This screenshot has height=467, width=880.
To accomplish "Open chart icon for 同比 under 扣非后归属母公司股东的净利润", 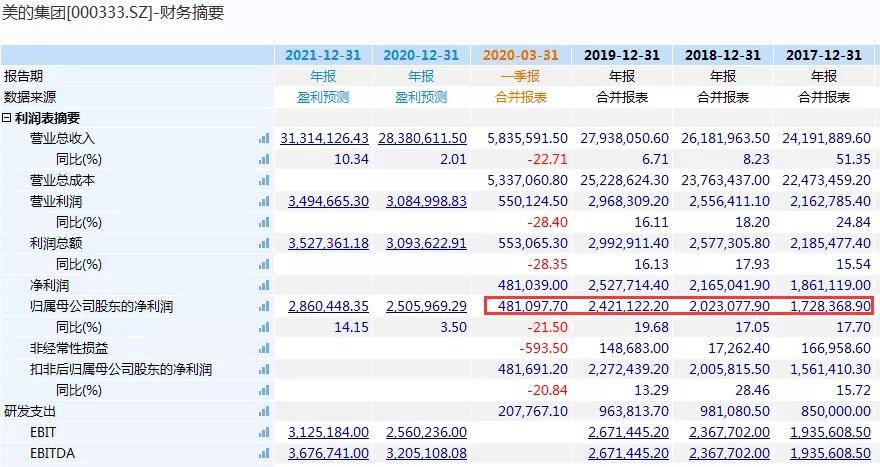I will 264,391.
